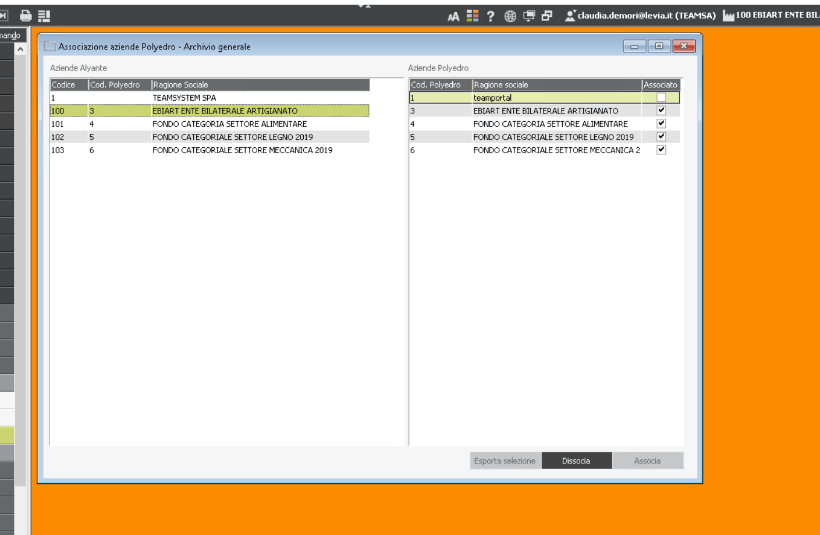Select row 103 FONDO CATEGORIALE SETTORE MECCANICA 2019
Screen dimensions: 820x535
[x=209, y=150]
